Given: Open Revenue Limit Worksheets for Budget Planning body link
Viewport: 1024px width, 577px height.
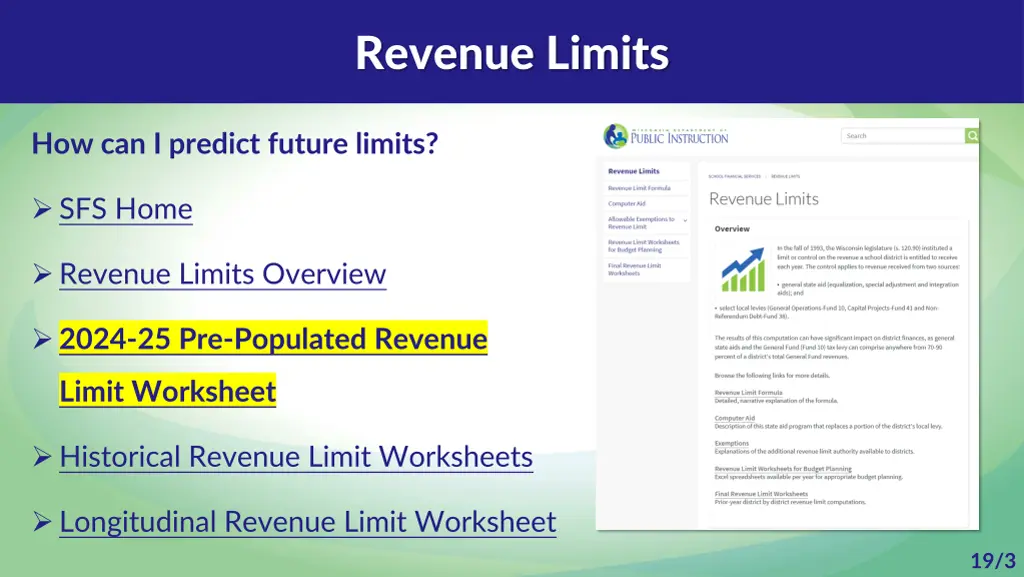Looking at the screenshot, I should [782, 469].
